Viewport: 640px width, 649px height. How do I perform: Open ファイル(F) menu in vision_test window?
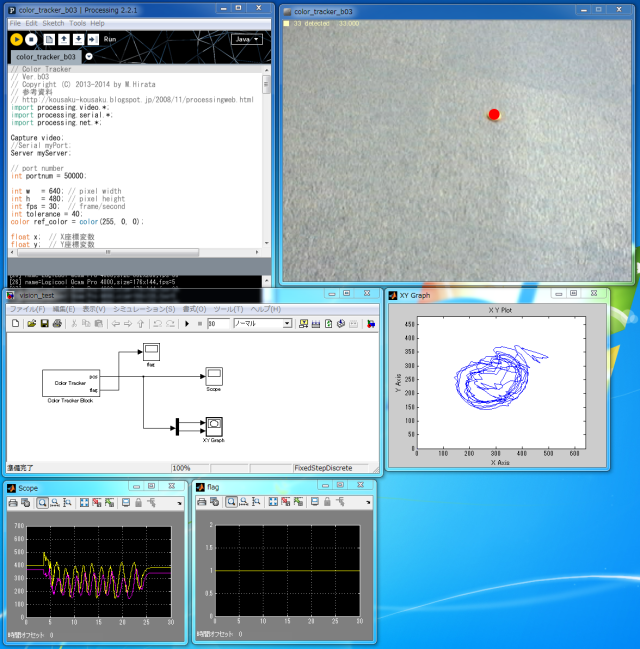point(27,309)
